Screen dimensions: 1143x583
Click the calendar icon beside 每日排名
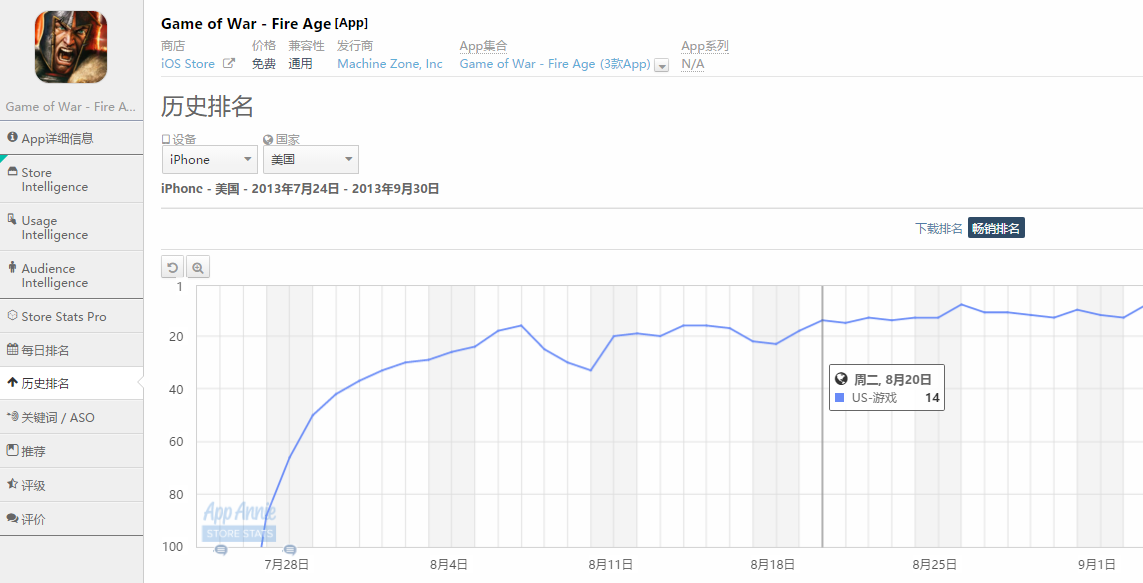12,349
